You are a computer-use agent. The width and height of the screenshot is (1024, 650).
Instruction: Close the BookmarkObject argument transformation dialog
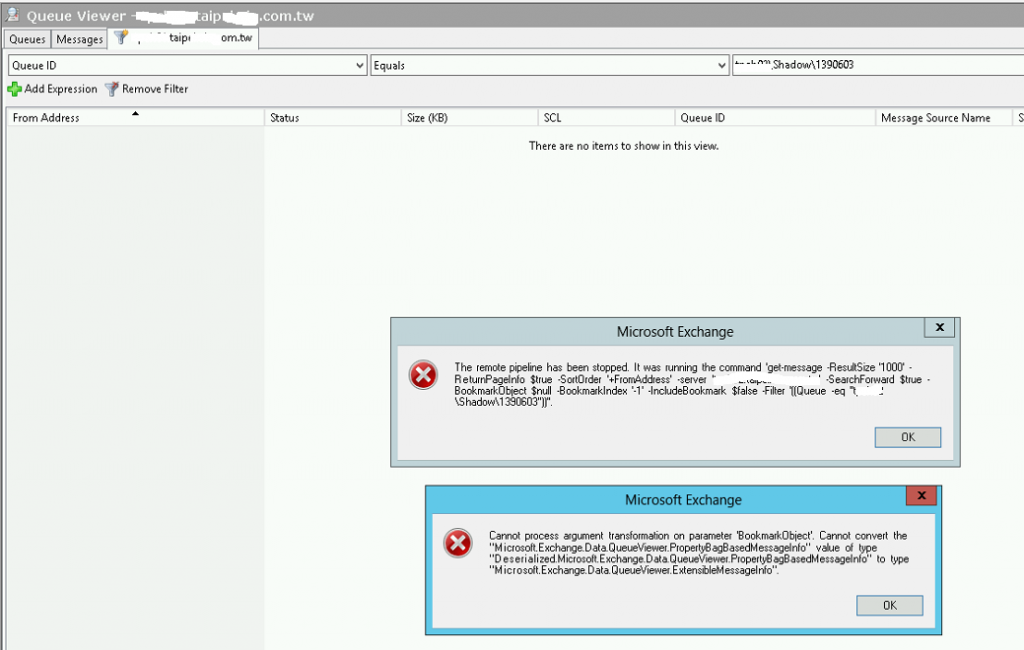click(x=921, y=495)
